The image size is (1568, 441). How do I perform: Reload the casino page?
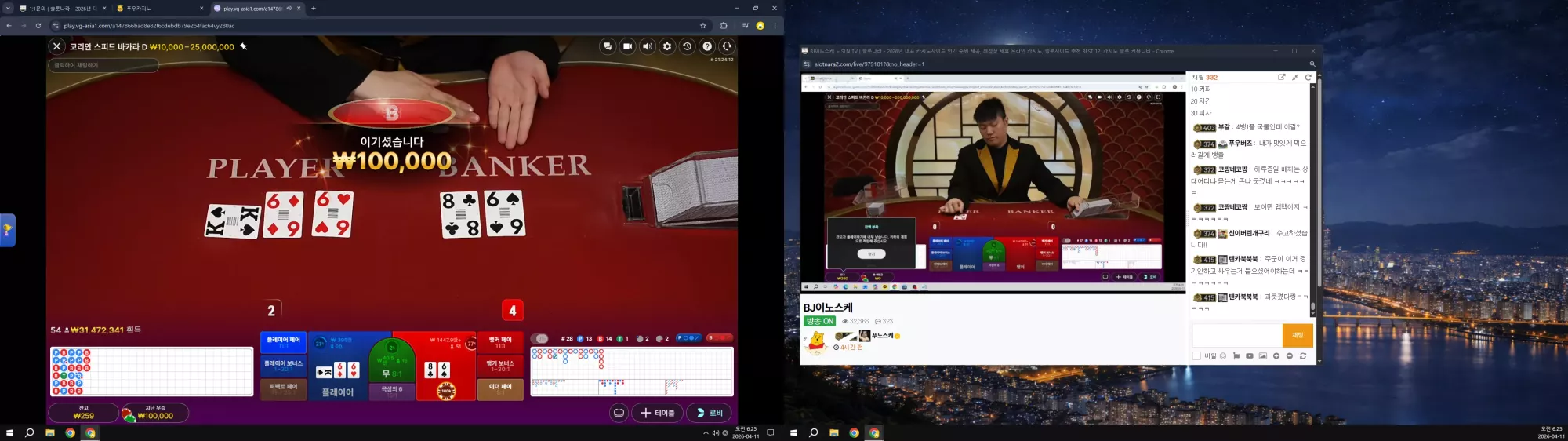[x=38, y=25]
